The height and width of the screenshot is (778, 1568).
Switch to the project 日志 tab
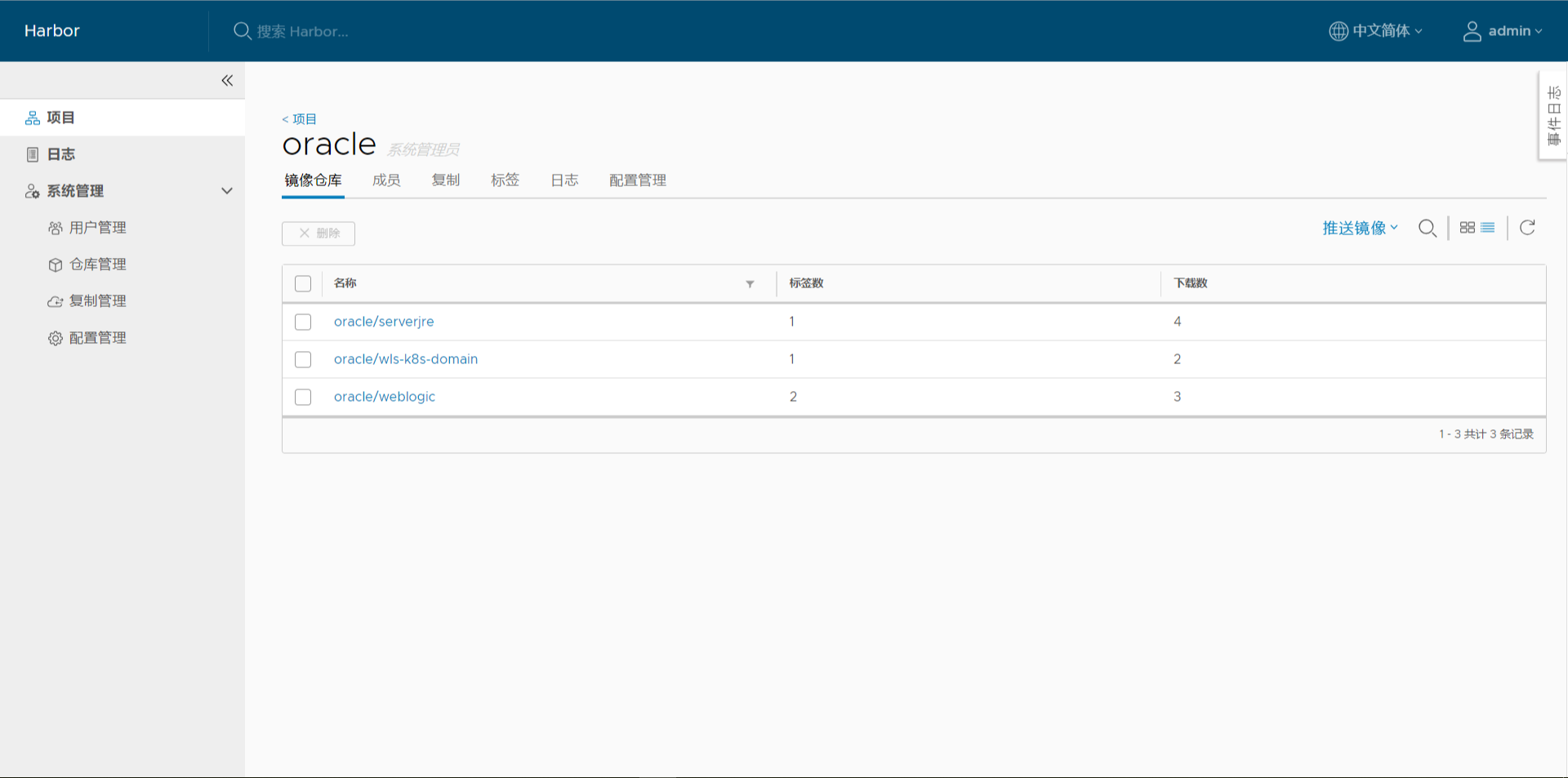click(x=564, y=180)
